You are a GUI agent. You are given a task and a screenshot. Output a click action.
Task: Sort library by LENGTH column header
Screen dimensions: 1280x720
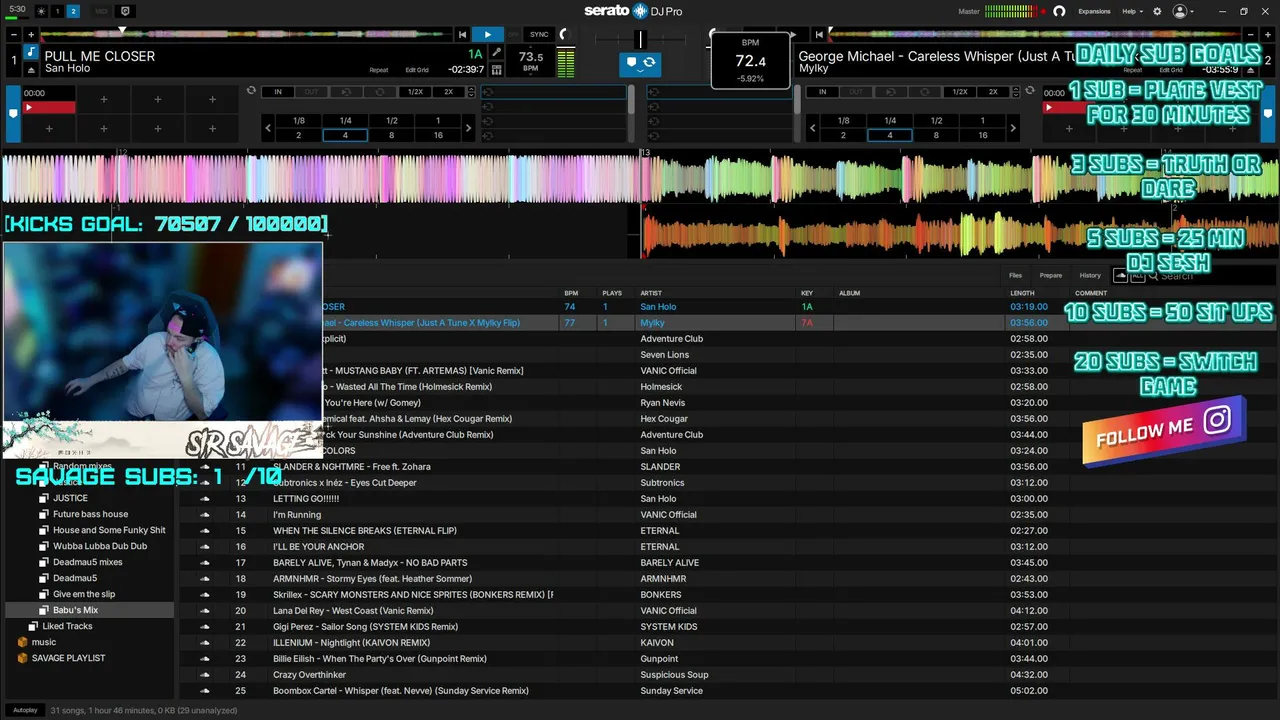(1022, 293)
